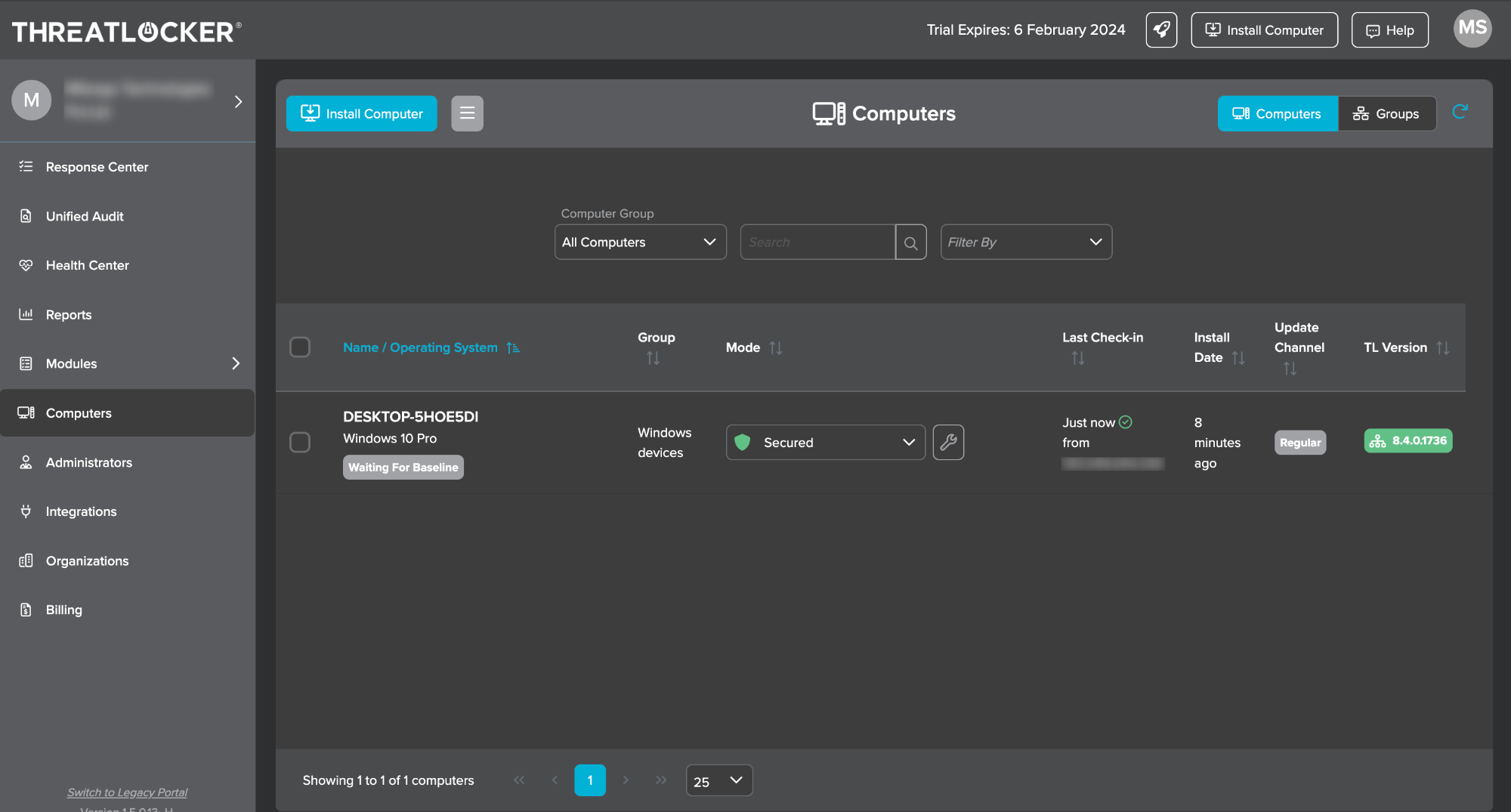Open the MS user avatar menu
This screenshot has height=812, width=1511.
(1472, 29)
